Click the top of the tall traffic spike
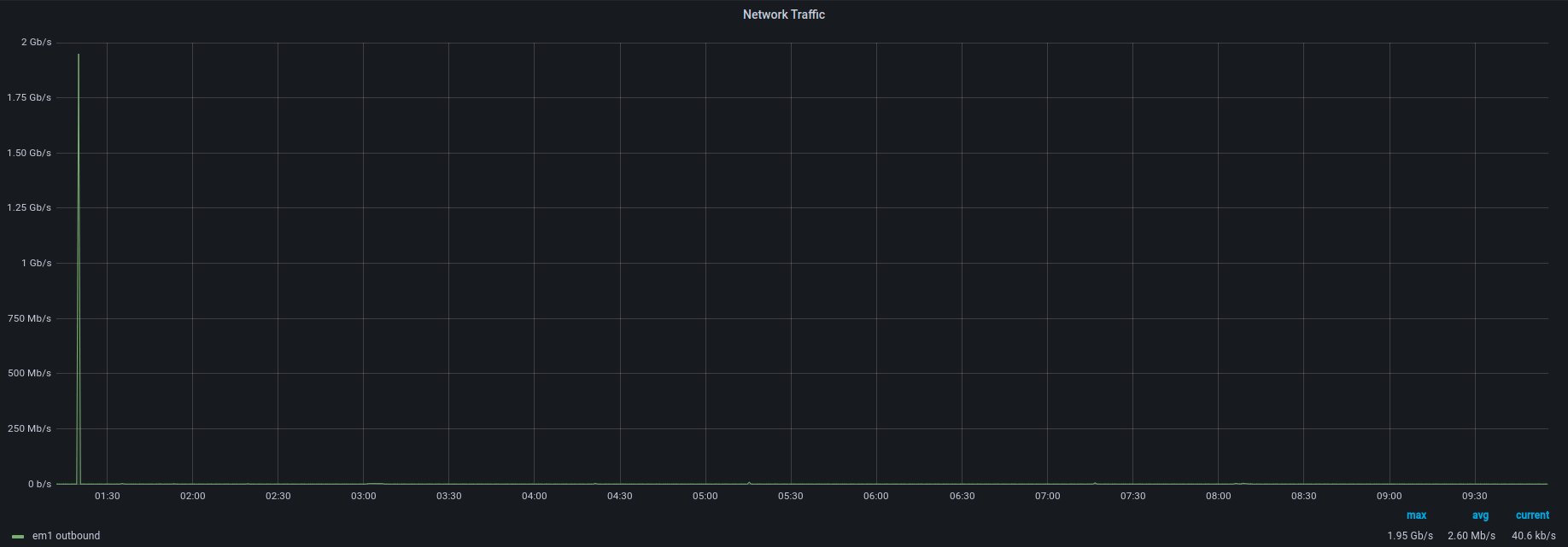The image size is (1568, 547). (79, 55)
